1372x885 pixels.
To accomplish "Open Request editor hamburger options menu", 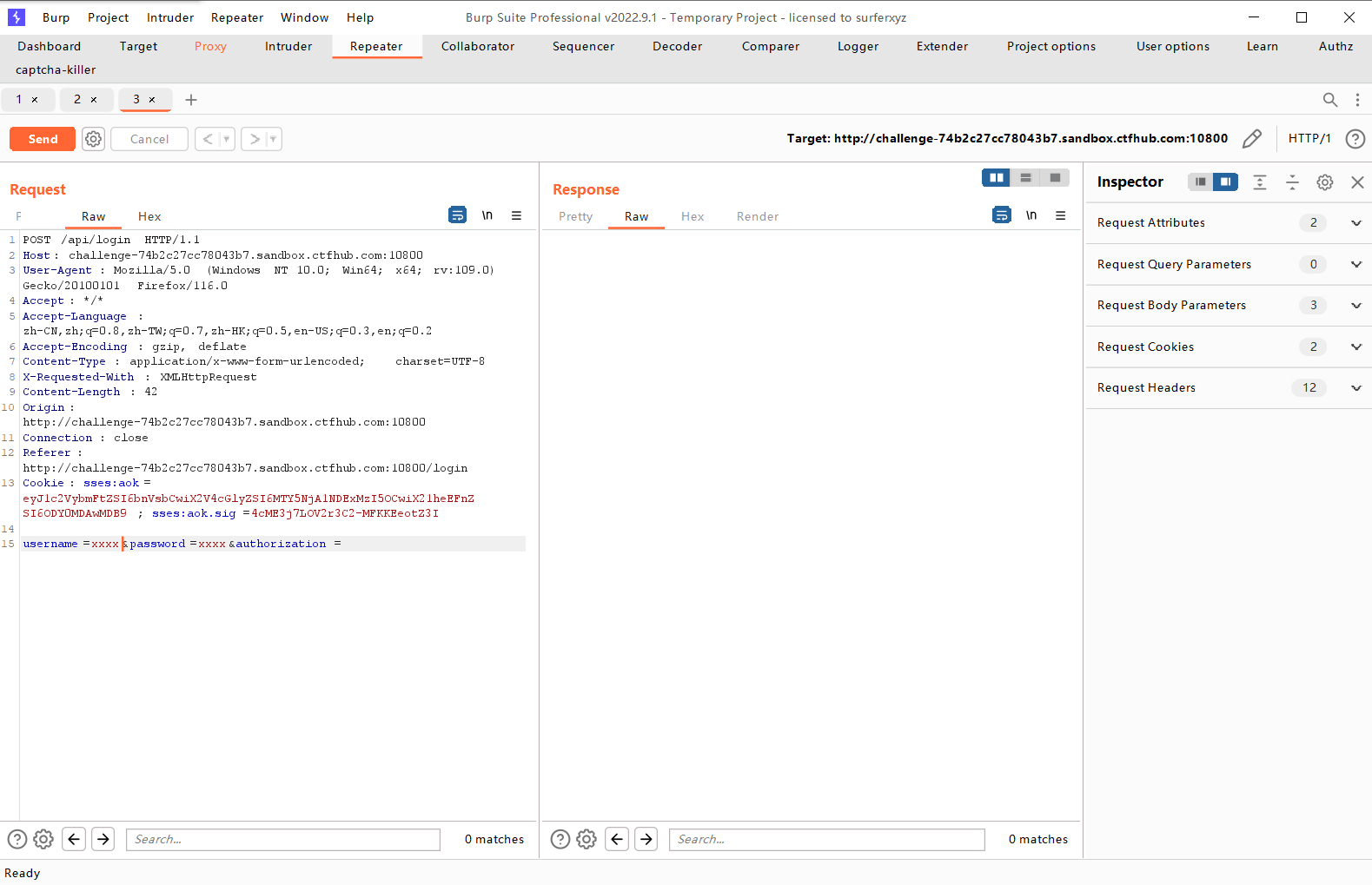I will (x=516, y=215).
